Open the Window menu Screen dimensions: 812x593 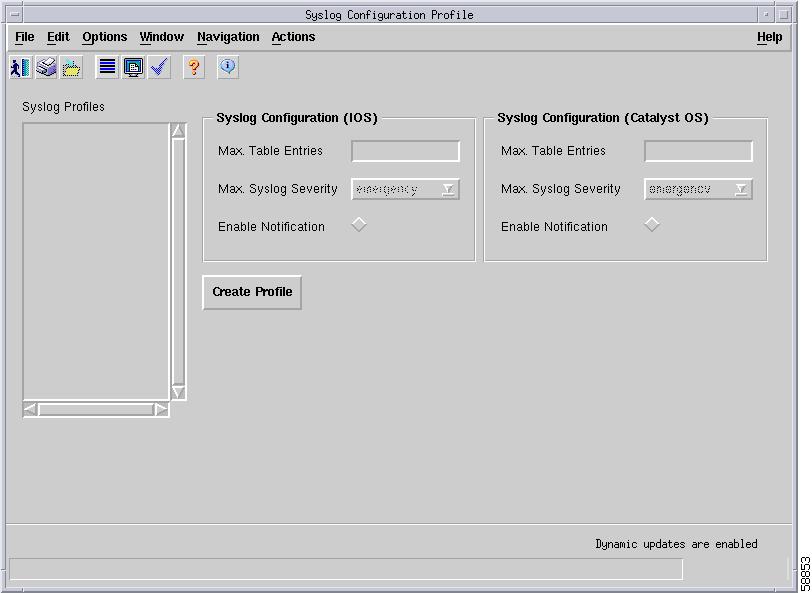pyautogui.click(x=162, y=37)
